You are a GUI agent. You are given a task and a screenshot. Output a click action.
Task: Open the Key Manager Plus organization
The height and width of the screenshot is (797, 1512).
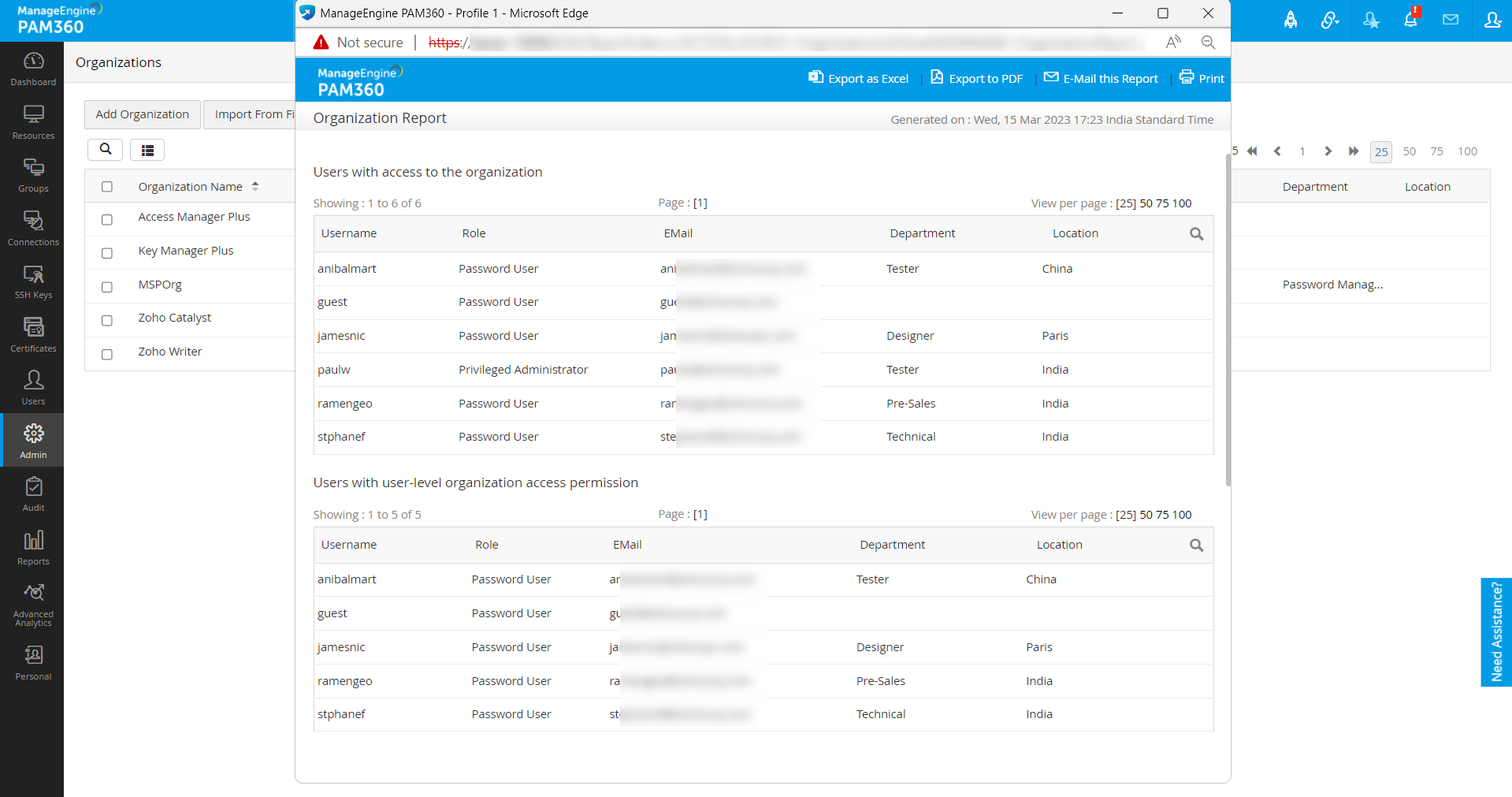point(186,251)
